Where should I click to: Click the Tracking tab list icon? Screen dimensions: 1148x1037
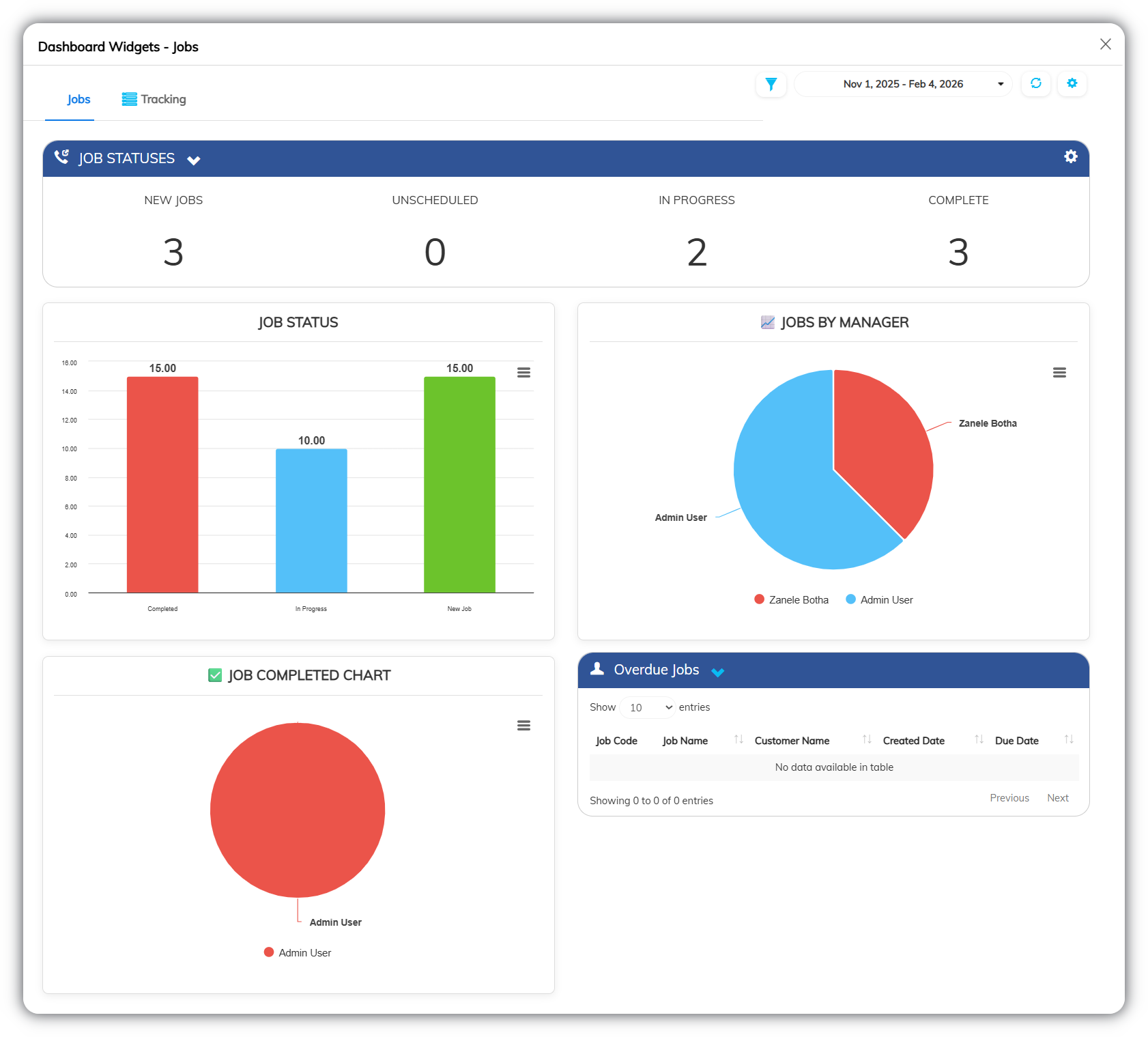[x=129, y=99]
